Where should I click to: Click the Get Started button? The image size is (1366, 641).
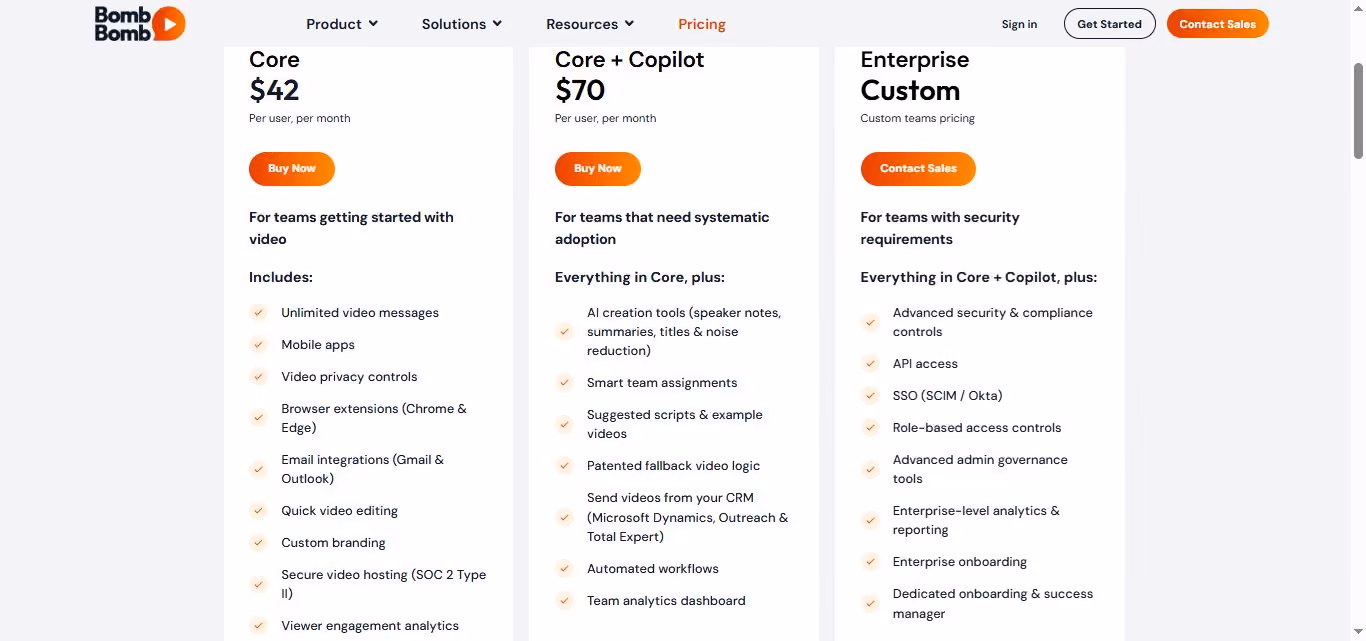(x=1109, y=24)
